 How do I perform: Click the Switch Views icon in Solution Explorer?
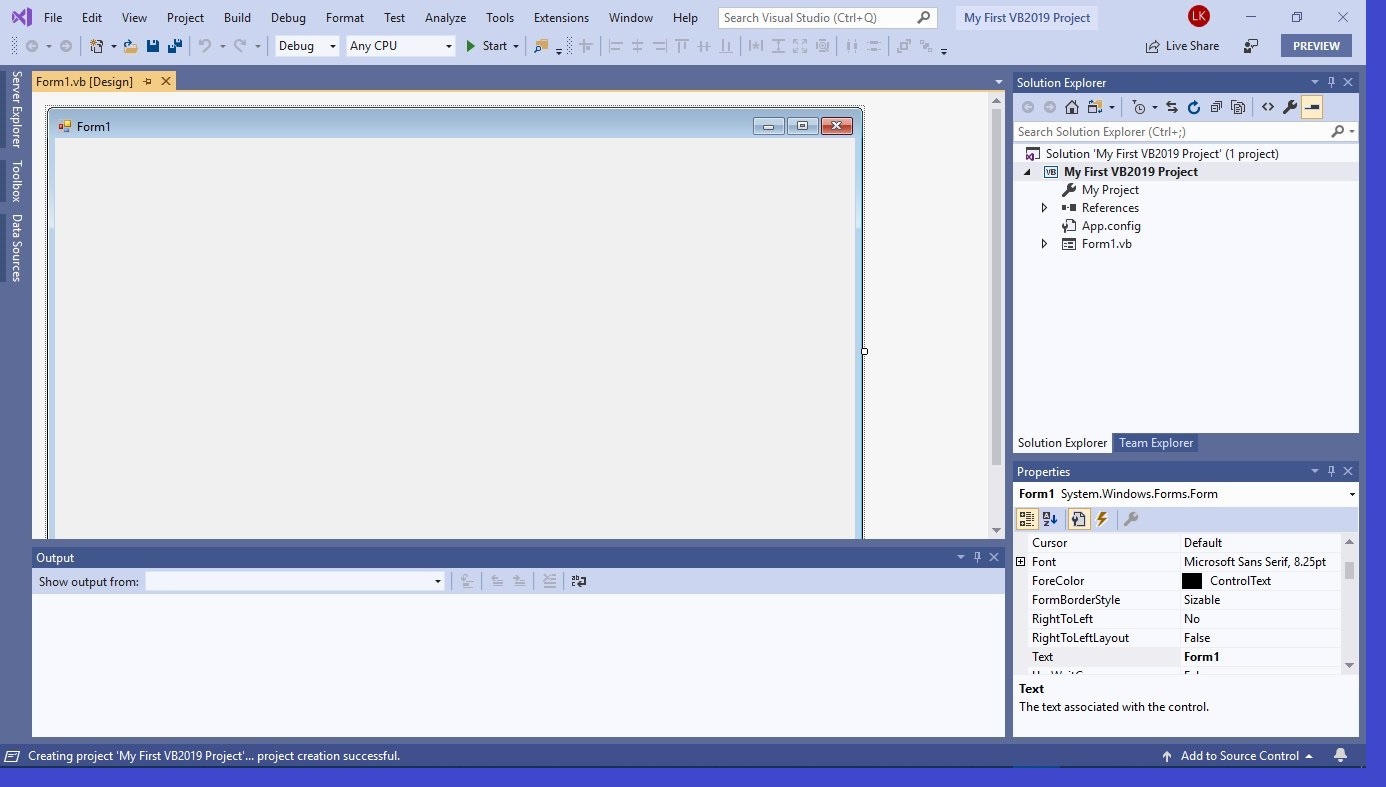click(1096, 107)
